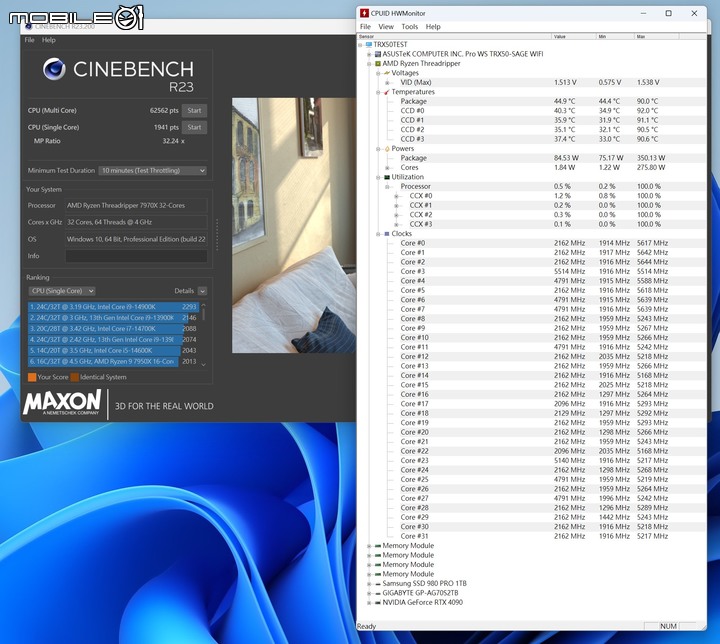This screenshot has height=644, width=720.
Task: Open File menu in Cinebench window
Action: 29,40
